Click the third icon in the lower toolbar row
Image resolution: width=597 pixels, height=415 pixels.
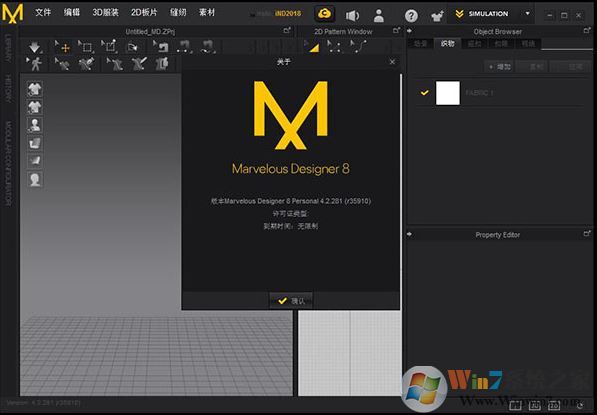[86, 64]
